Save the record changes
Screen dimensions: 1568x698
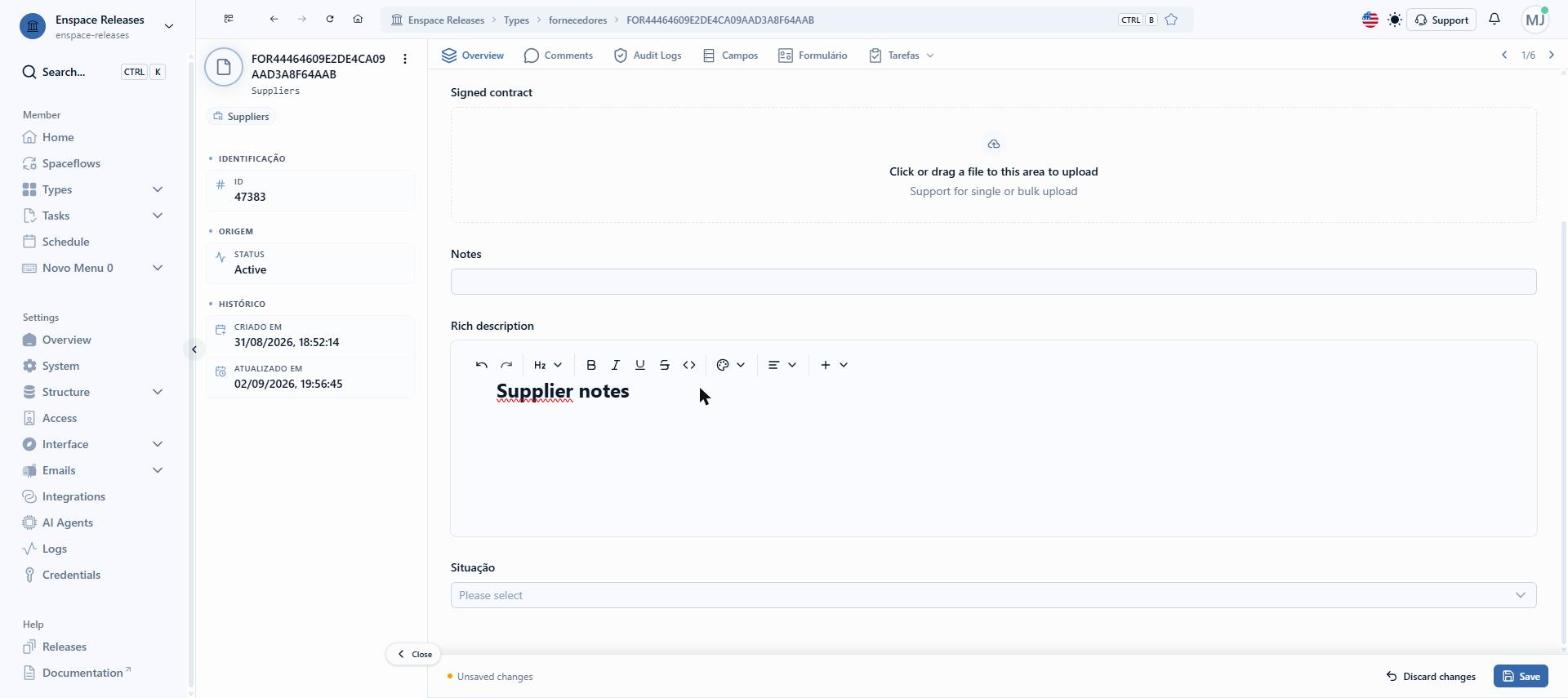[x=1520, y=677]
